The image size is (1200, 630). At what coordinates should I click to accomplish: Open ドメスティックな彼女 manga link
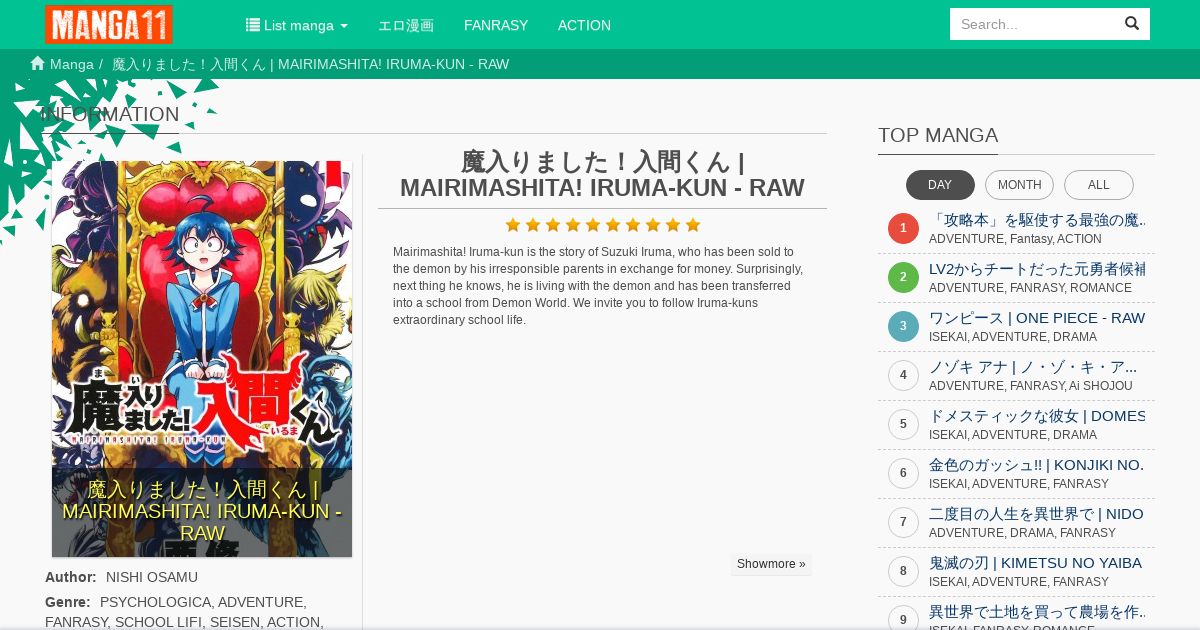1037,416
